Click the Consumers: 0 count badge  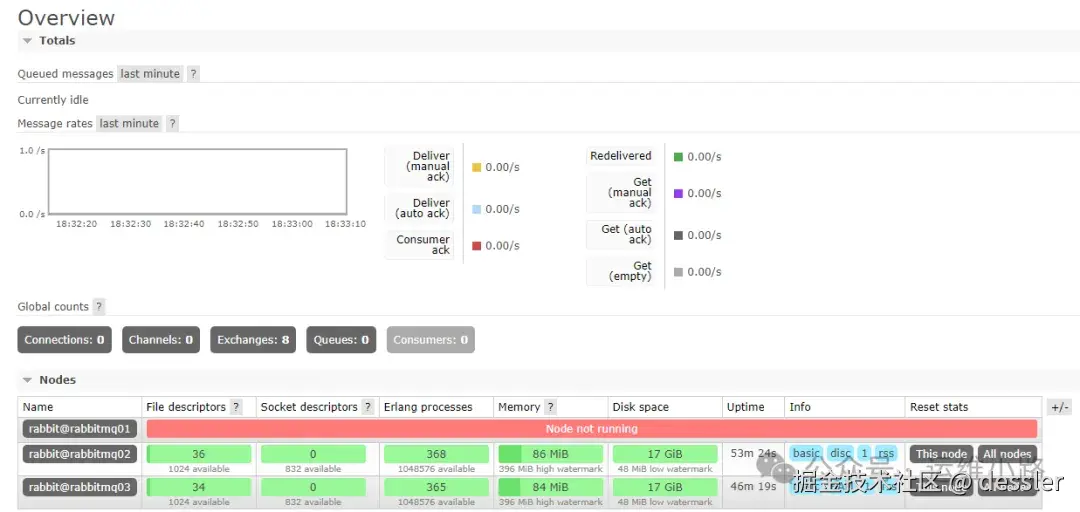[x=430, y=340]
